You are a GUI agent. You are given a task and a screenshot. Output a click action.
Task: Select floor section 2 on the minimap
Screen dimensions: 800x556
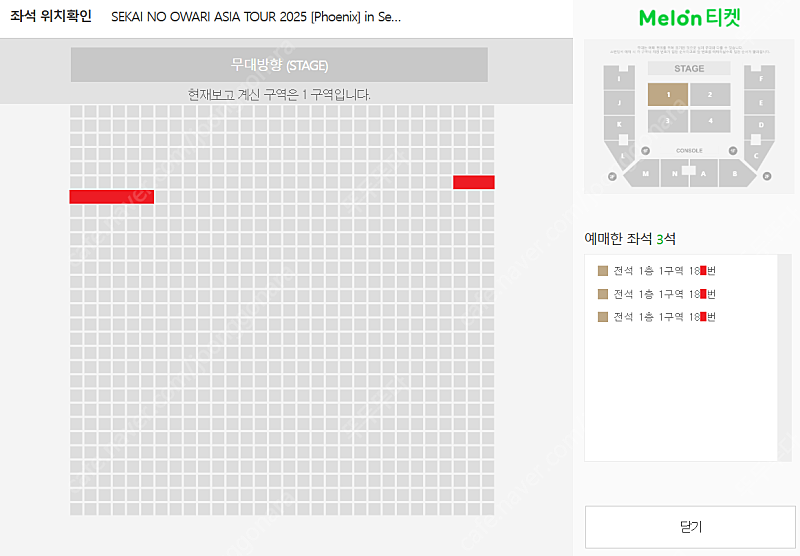[710, 94]
